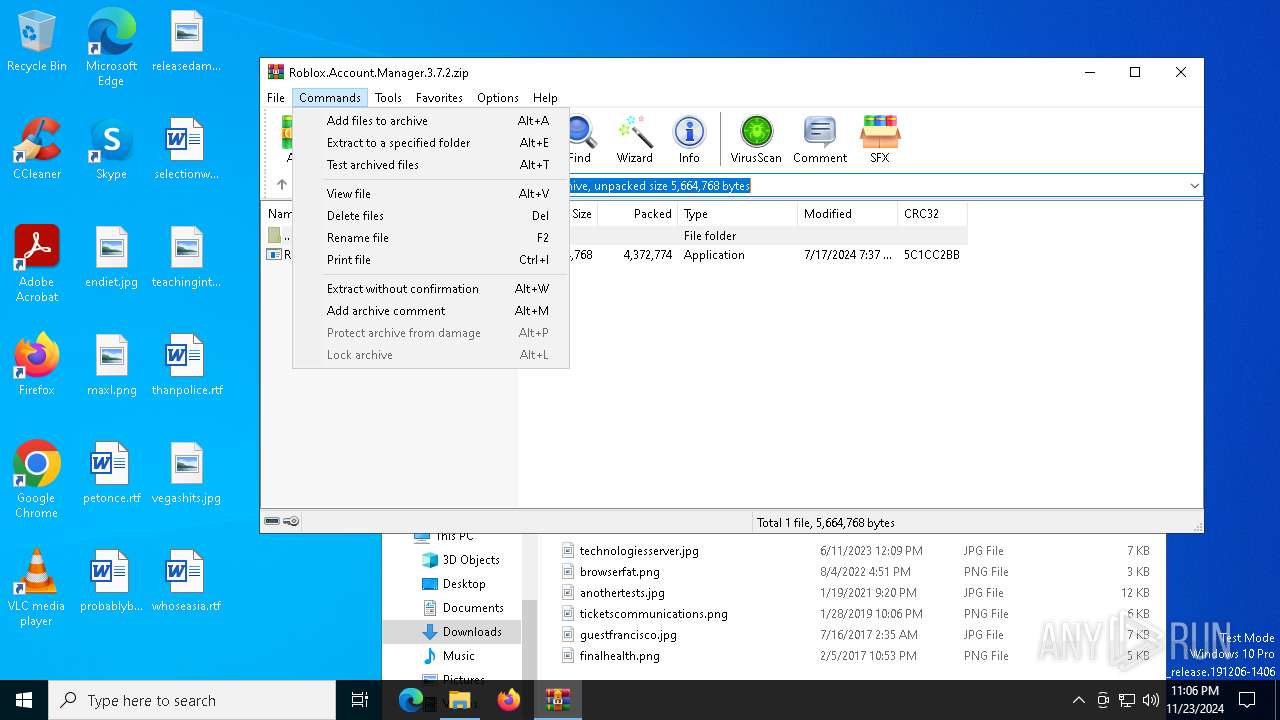Open the Favorites menu in WinRAR
This screenshot has height=720, width=1280.
click(x=439, y=97)
